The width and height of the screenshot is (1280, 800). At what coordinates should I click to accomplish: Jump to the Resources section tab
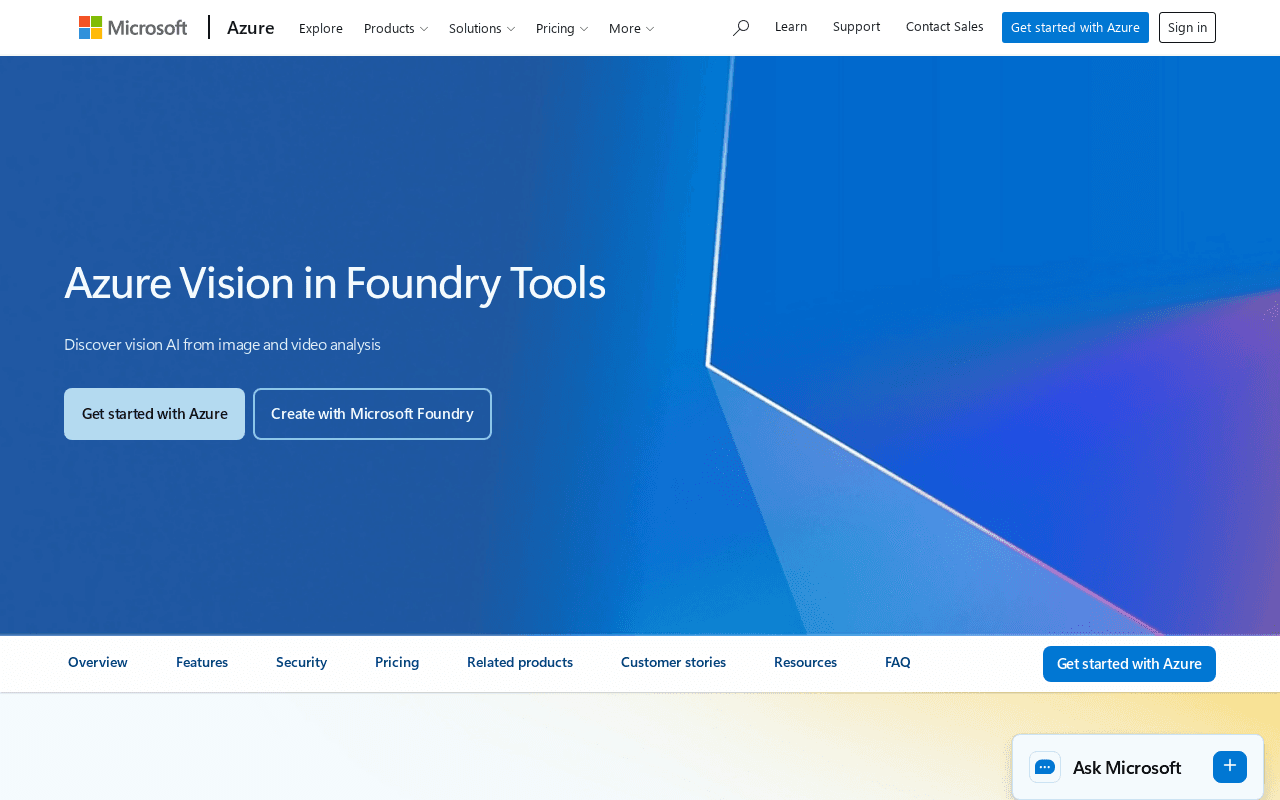tap(805, 662)
